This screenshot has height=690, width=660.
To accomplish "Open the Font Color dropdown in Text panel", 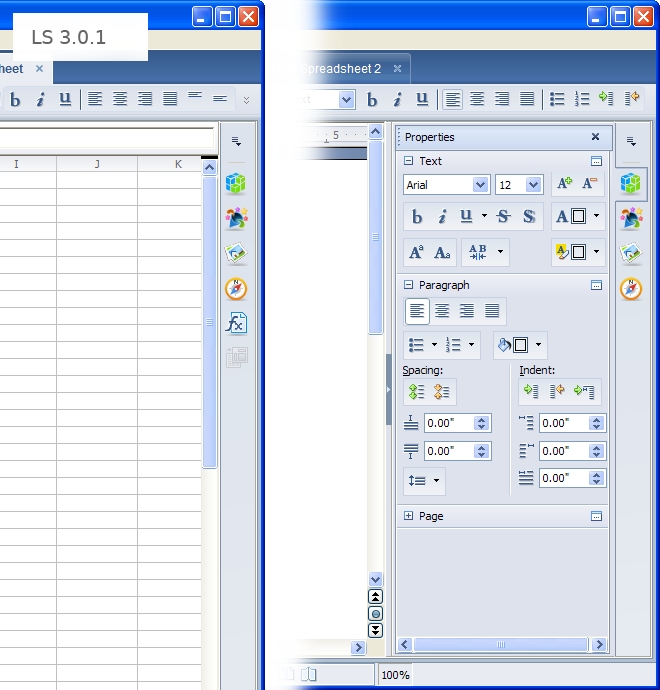I will (x=597, y=216).
